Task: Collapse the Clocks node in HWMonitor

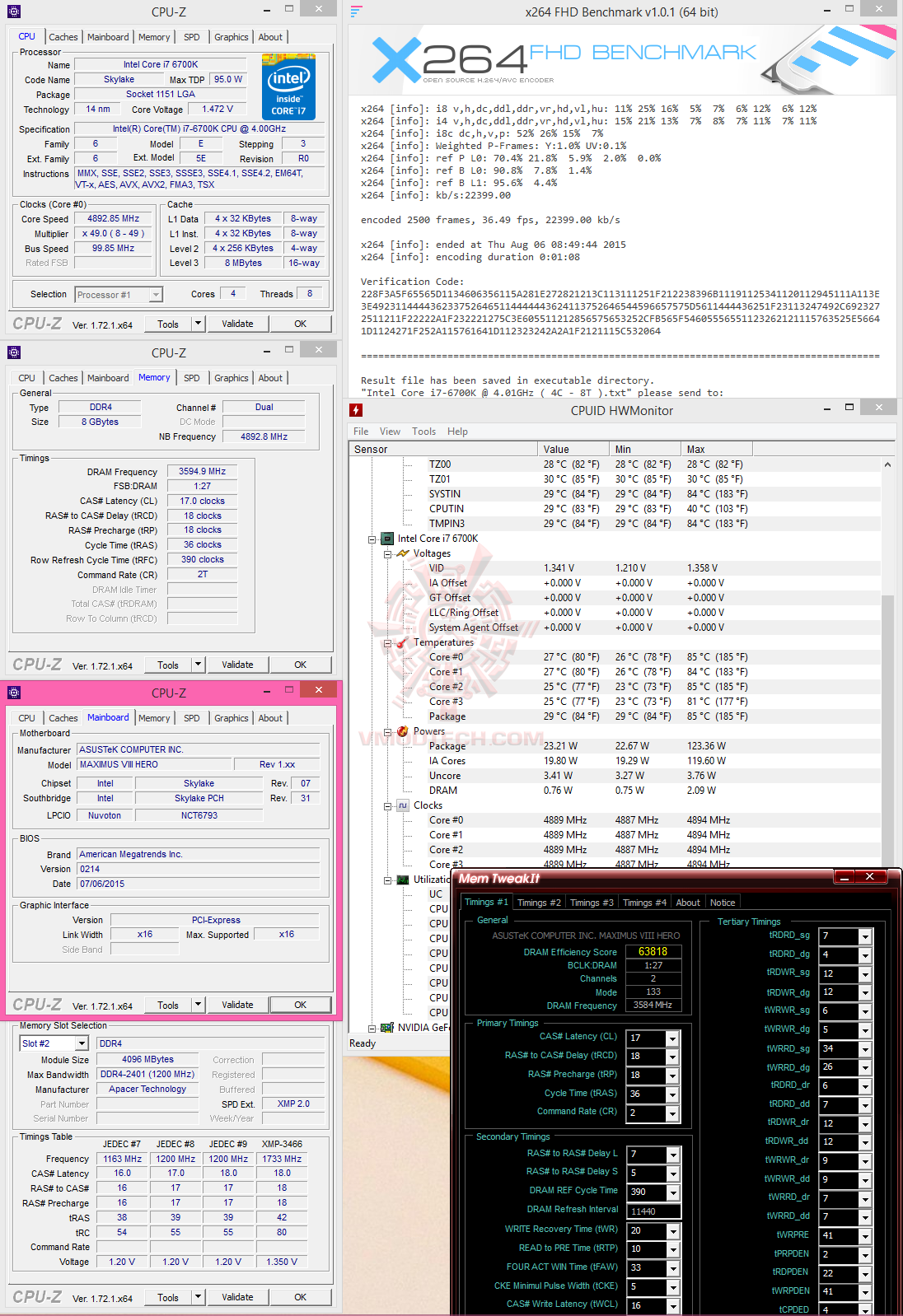Action: [x=388, y=806]
